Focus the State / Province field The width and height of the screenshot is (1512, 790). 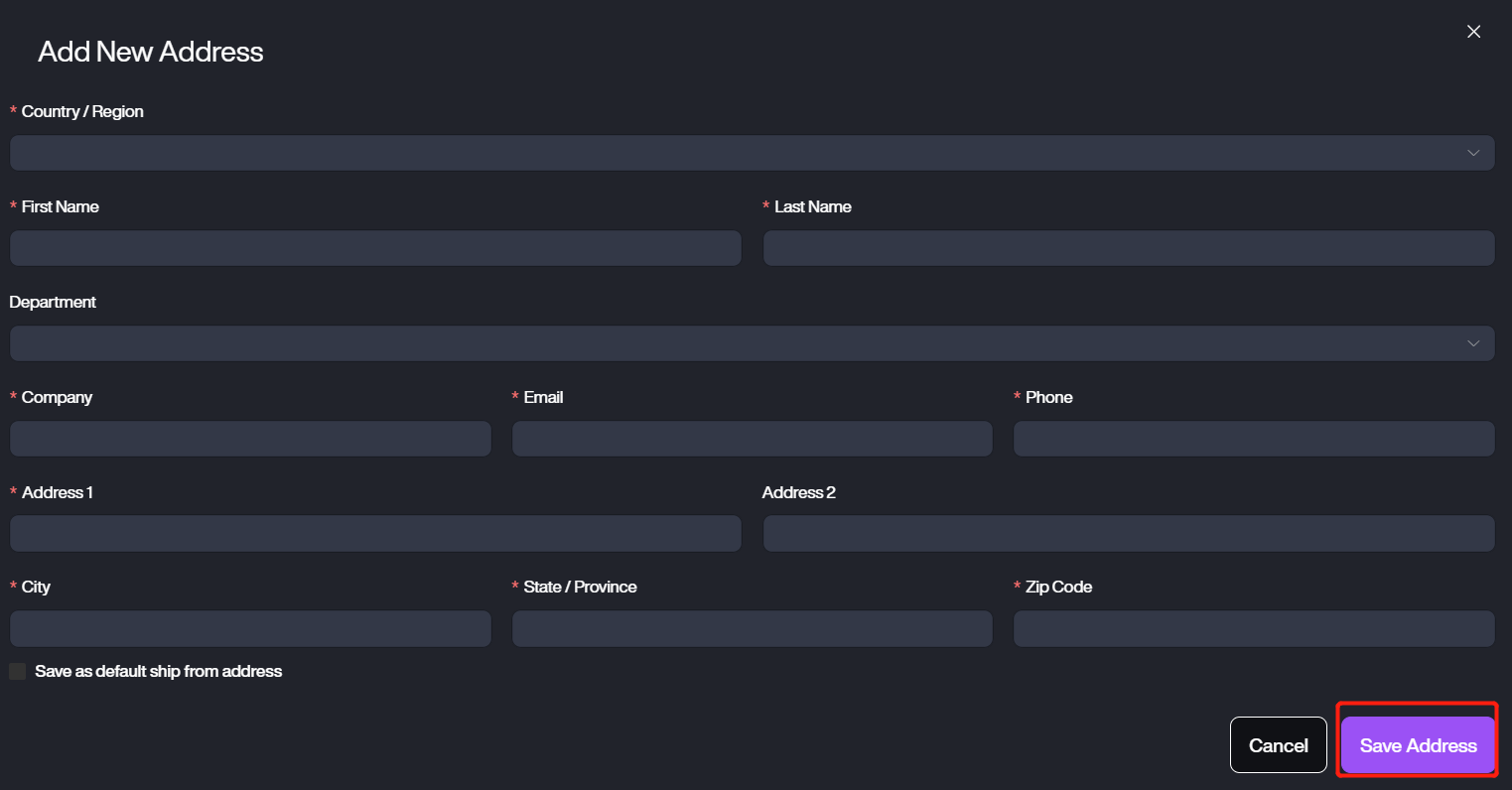[x=752, y=629]
